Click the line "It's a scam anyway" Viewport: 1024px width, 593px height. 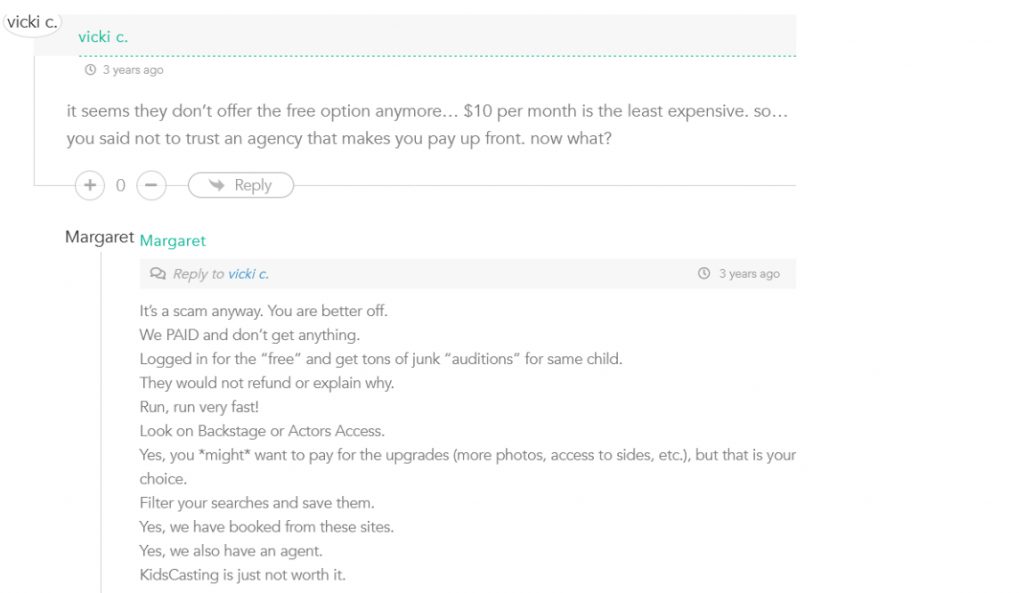(263, 311)
